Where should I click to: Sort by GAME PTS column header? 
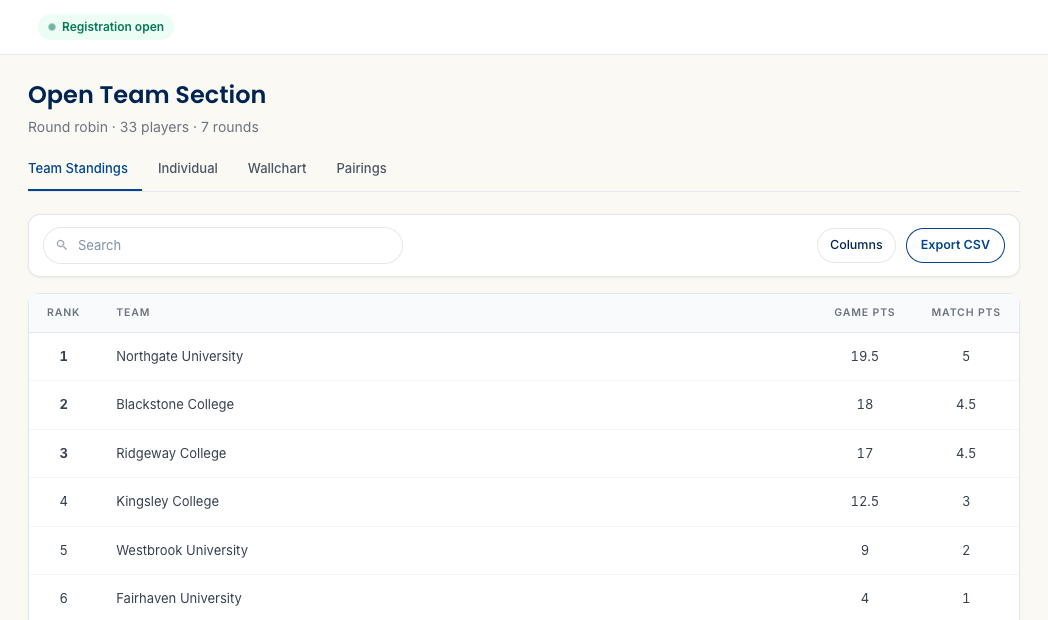click(864, 313)
